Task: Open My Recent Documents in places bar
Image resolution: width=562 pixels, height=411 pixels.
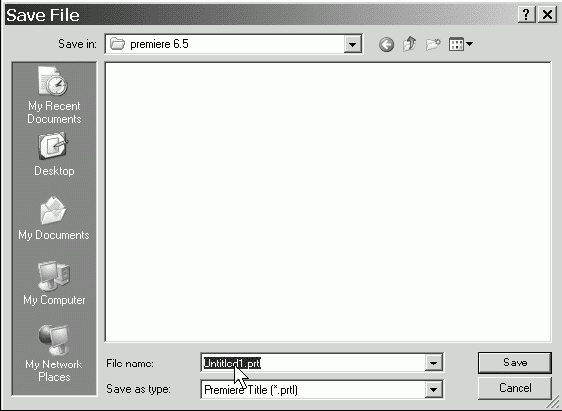Action: tap(54, 95)
